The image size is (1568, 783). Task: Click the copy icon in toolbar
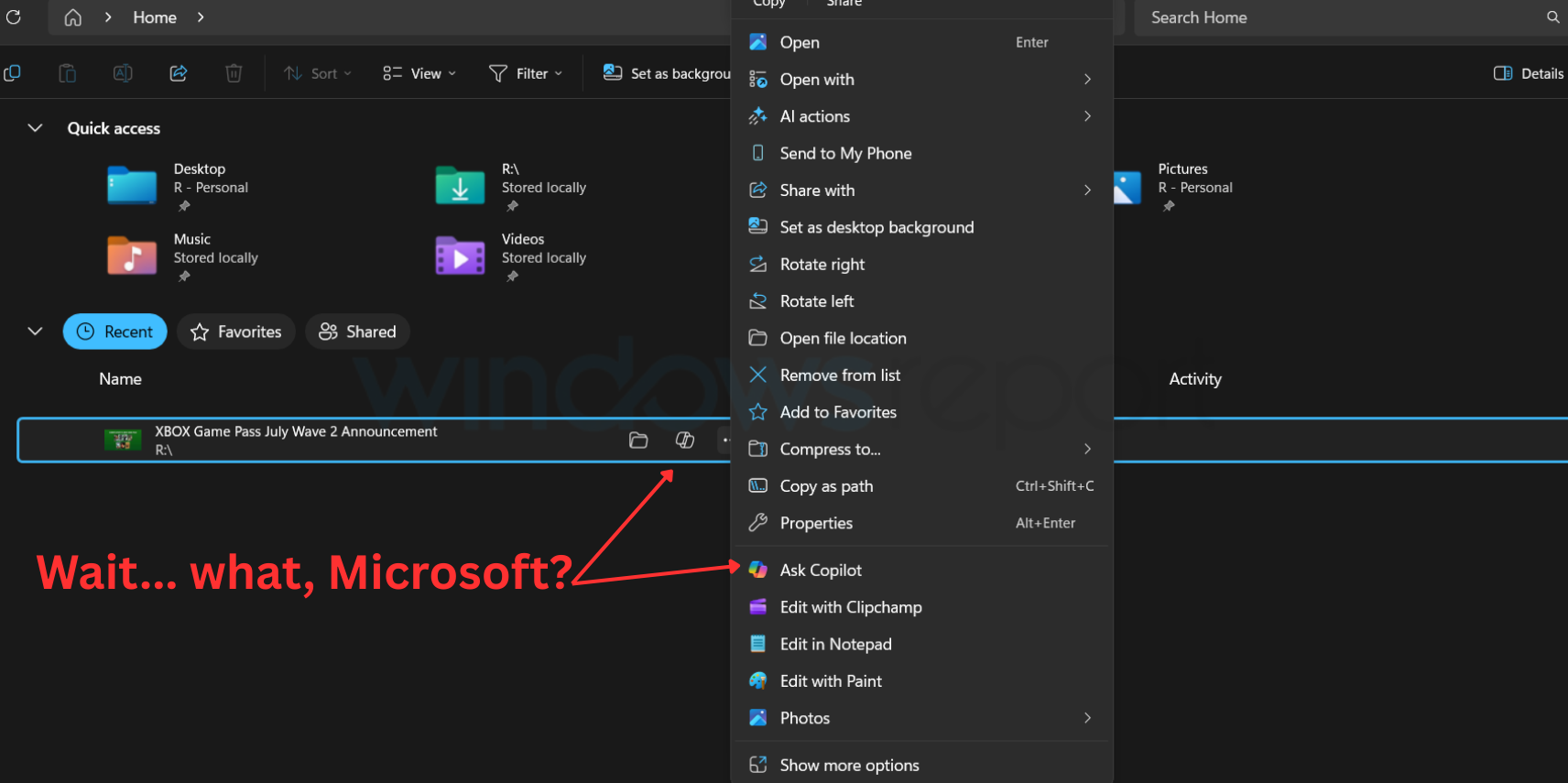pos(13,73)
